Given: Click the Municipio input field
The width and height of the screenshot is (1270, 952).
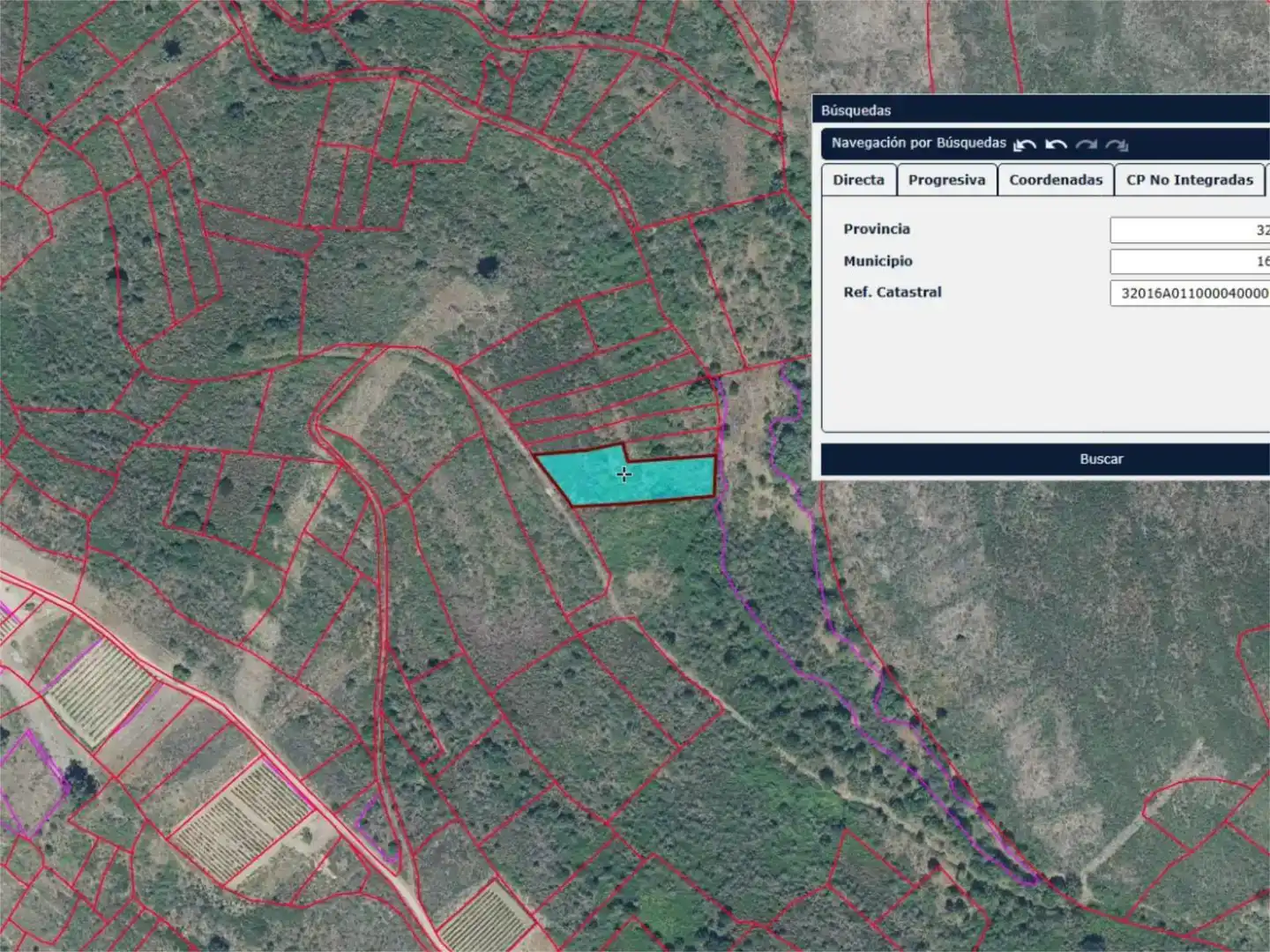Looking at the screenshot, I should [1190, 262].
